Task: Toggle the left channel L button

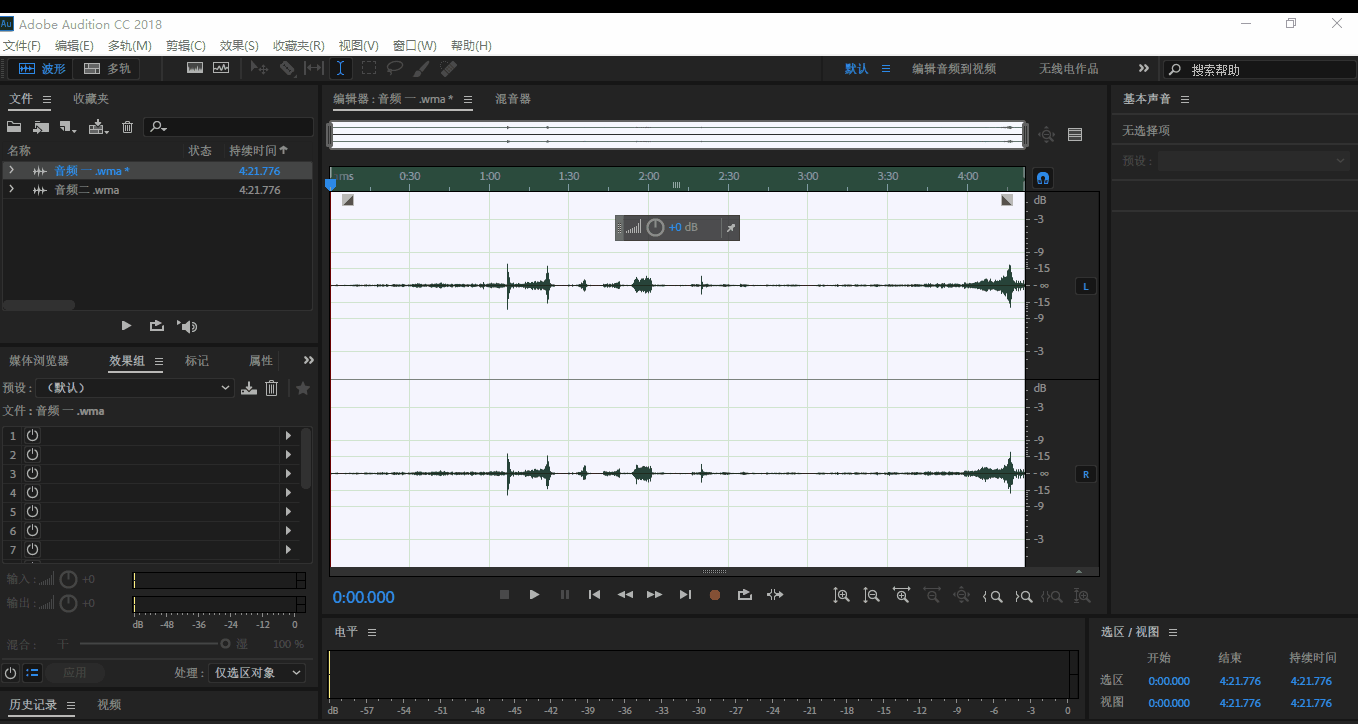Action: tap(1086, 286)
